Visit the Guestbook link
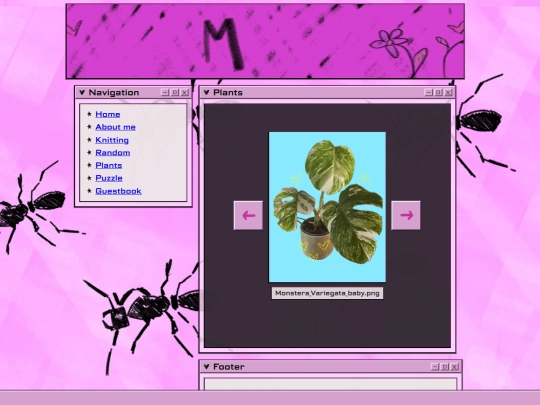The width and height of the screenshot is (540, 405). 118,191
